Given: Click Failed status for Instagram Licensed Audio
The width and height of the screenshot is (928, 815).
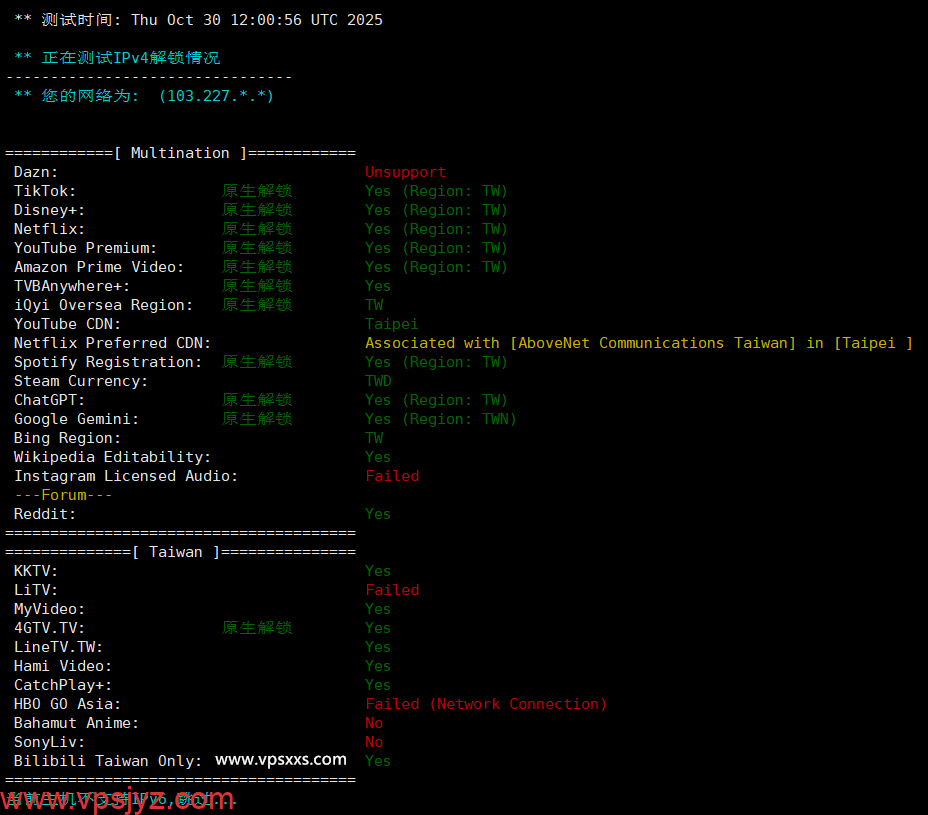Looking at the screenshot, I should 392,476.
